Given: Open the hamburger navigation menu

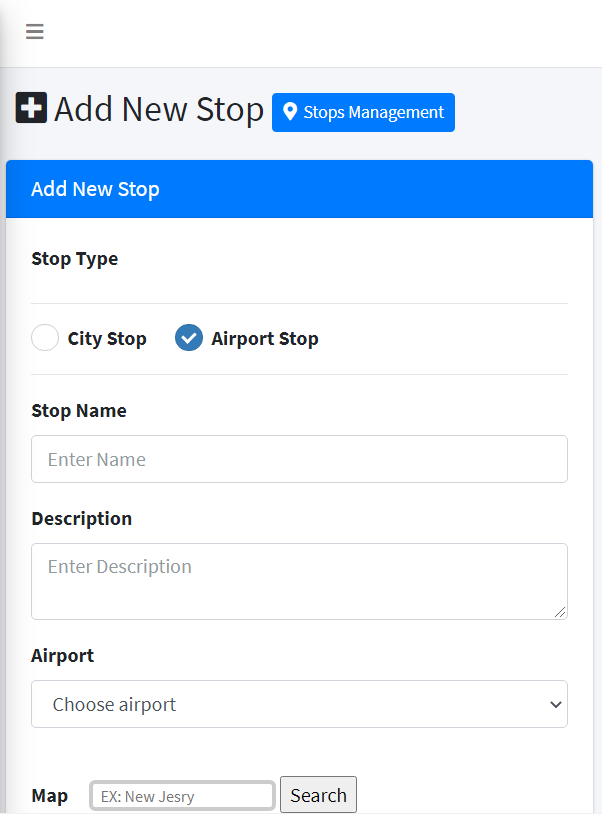Looking at the screenshot, I should click(x=35, y=32).
